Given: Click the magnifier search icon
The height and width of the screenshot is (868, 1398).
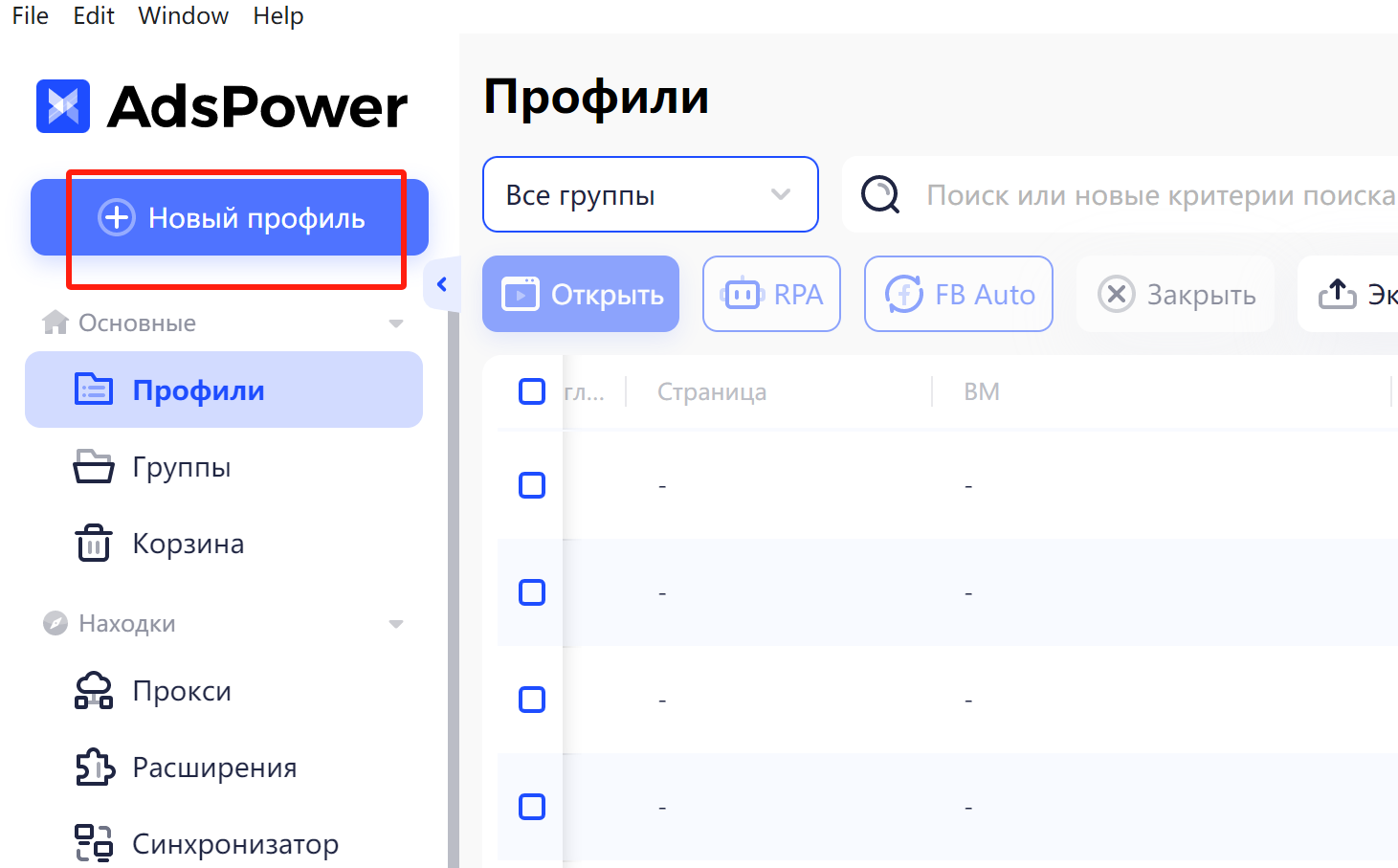Looking at the screenshot, I should 880,195.
